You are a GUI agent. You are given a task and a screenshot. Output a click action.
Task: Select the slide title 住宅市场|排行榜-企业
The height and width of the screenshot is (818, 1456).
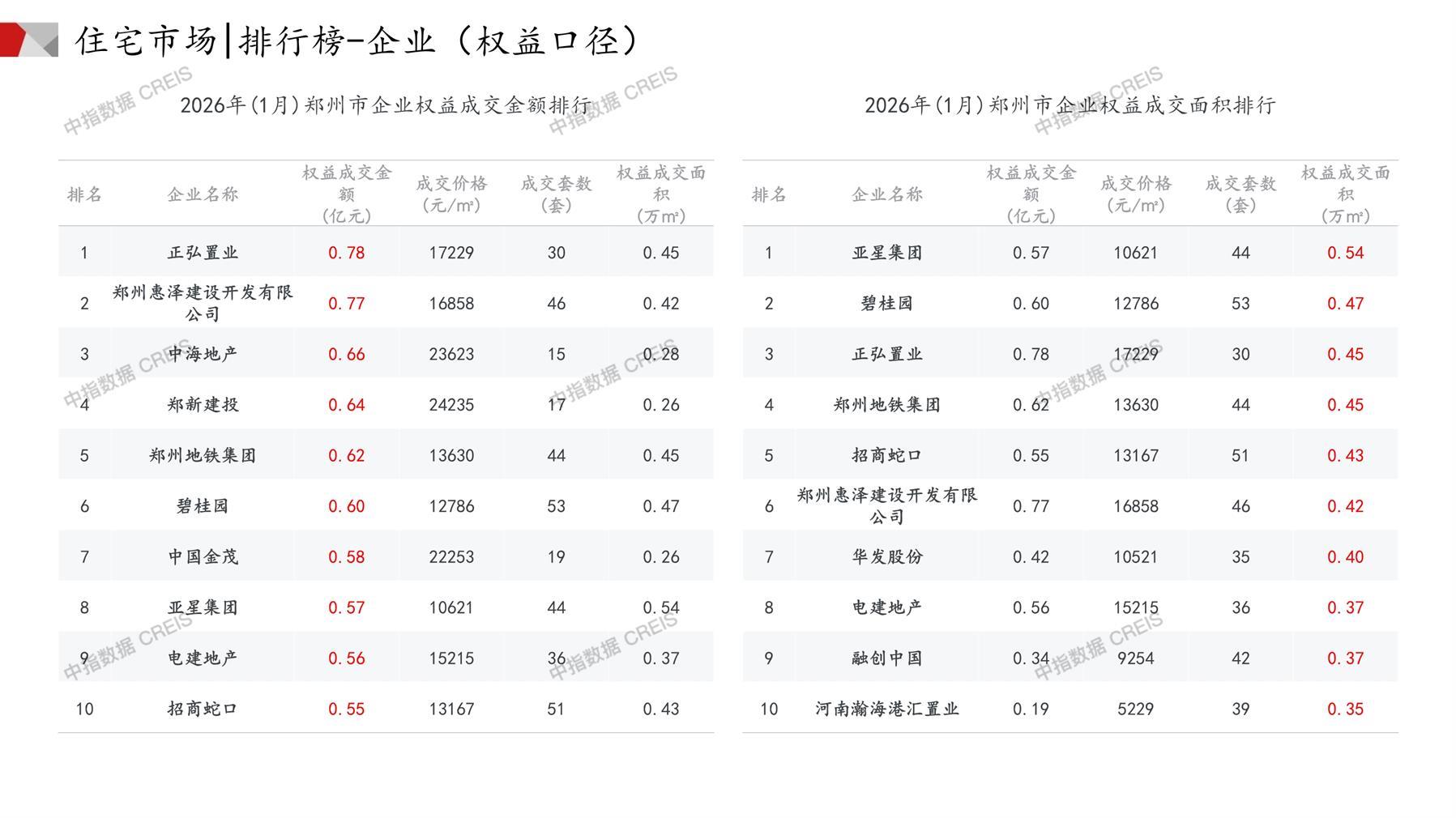click(x=357, y=41)
